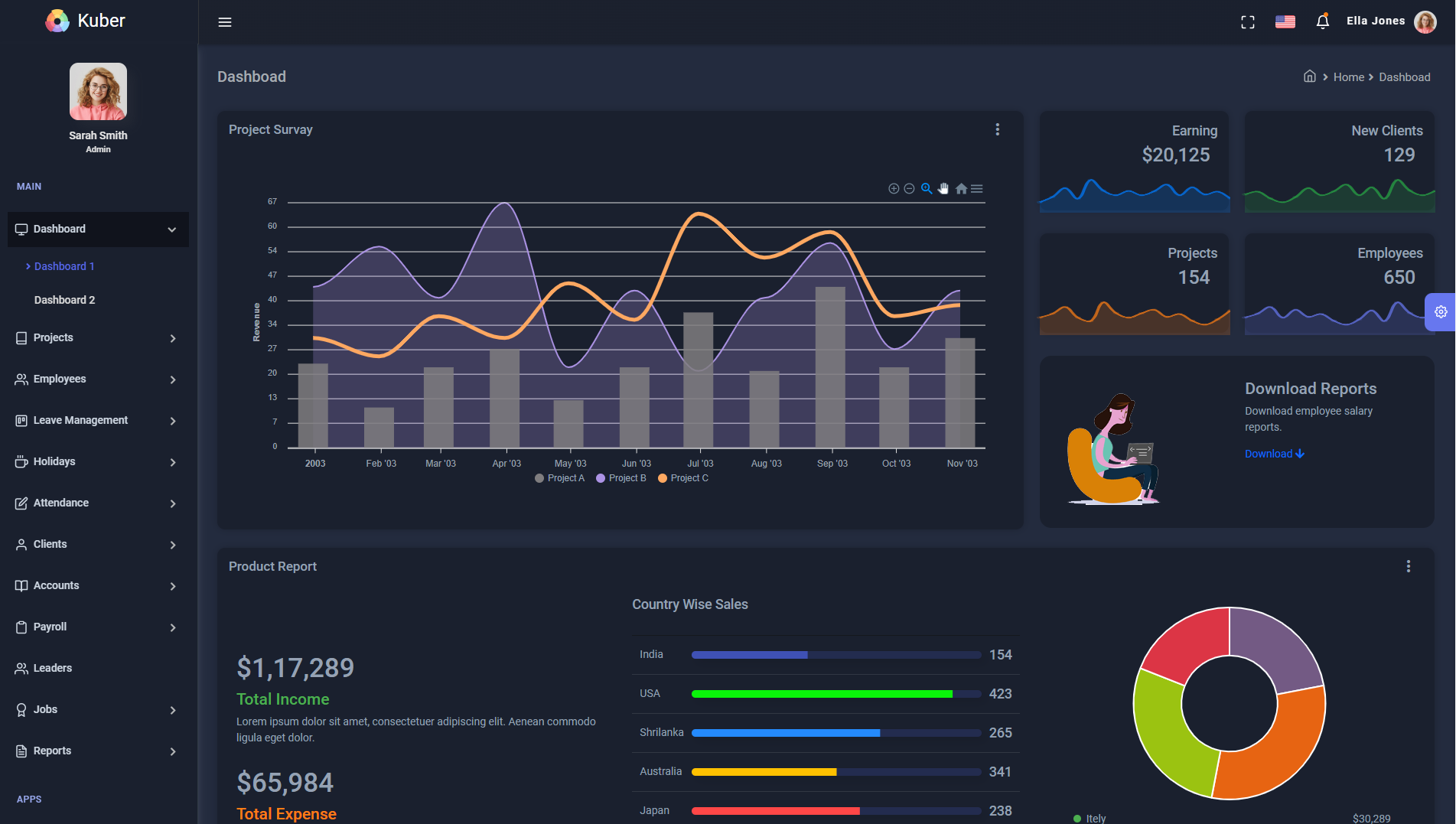1456x824 pixels.
Task: Toggle Project A visibility in the chart legend
Action: click(559, 477)
